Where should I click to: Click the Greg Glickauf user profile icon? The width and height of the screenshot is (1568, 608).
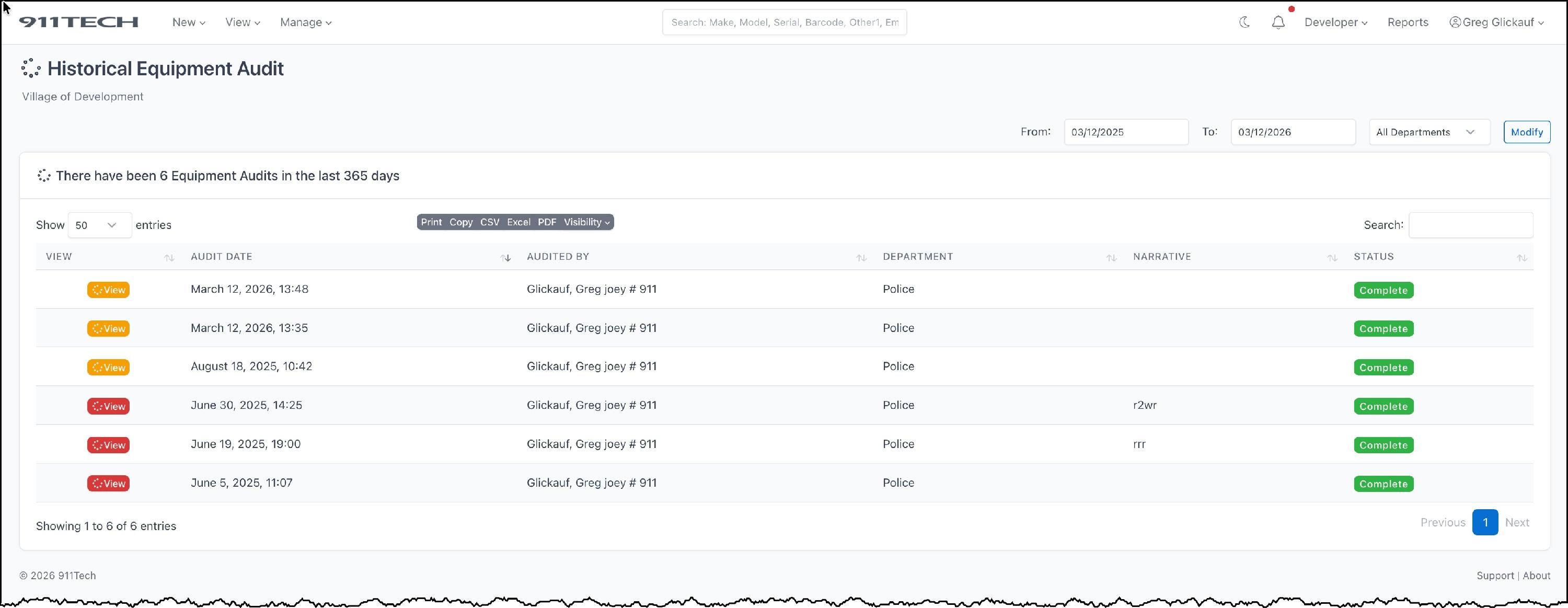1455,22
